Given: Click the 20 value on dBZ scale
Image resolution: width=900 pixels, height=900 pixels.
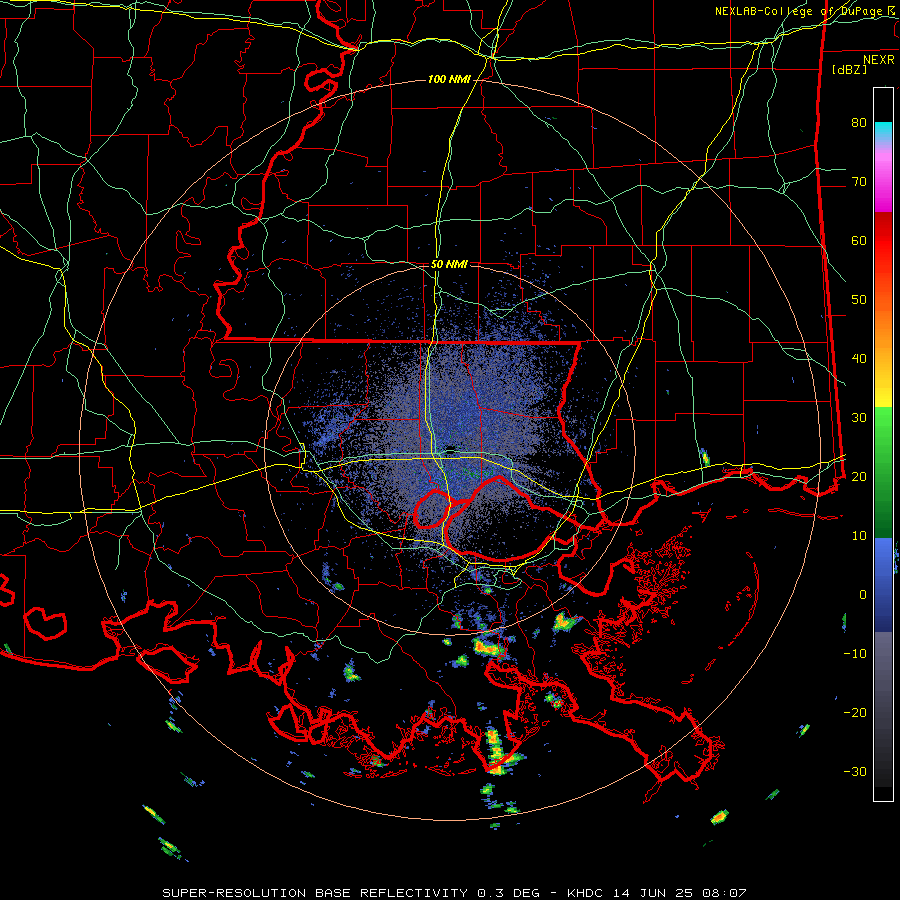Looking at the screenshot, I should (859, 476).
